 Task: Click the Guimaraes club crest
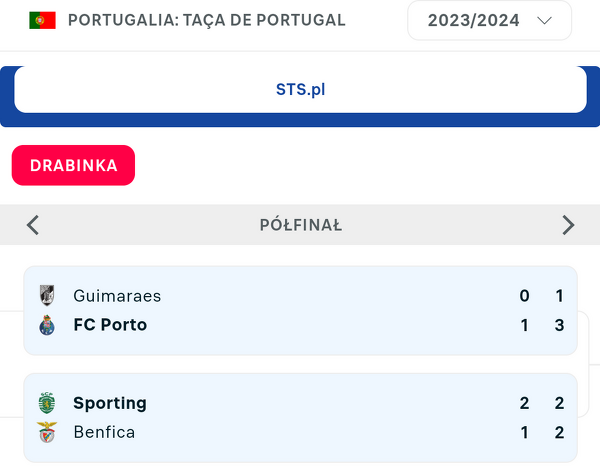pos(47,295)
